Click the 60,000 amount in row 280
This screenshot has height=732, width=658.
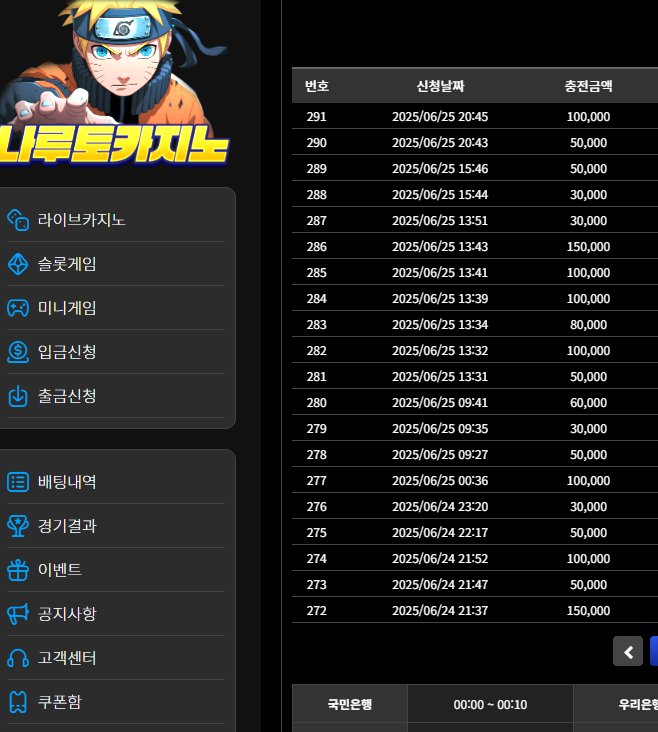coord(588,403)
